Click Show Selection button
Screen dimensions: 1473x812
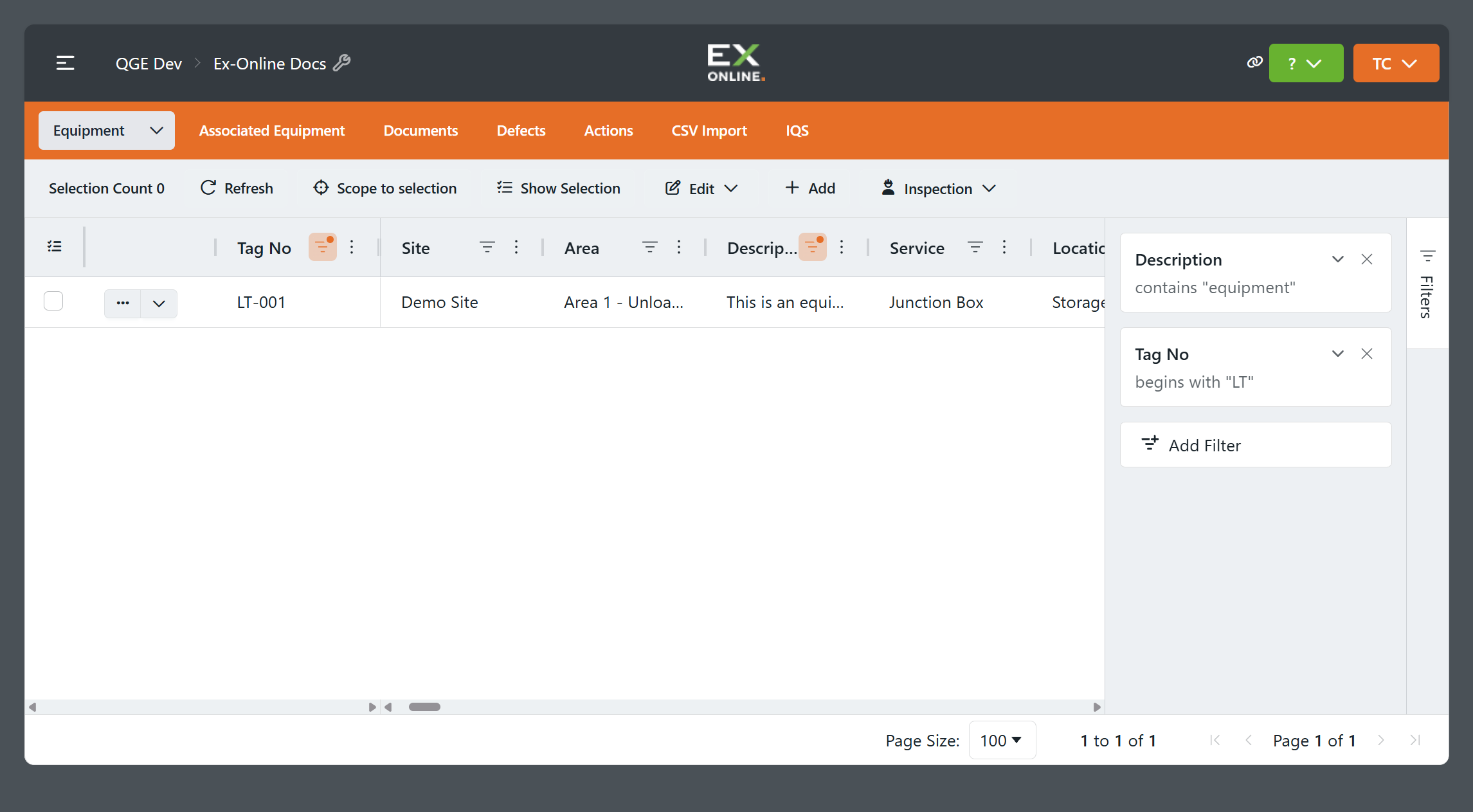pos(558,188)
